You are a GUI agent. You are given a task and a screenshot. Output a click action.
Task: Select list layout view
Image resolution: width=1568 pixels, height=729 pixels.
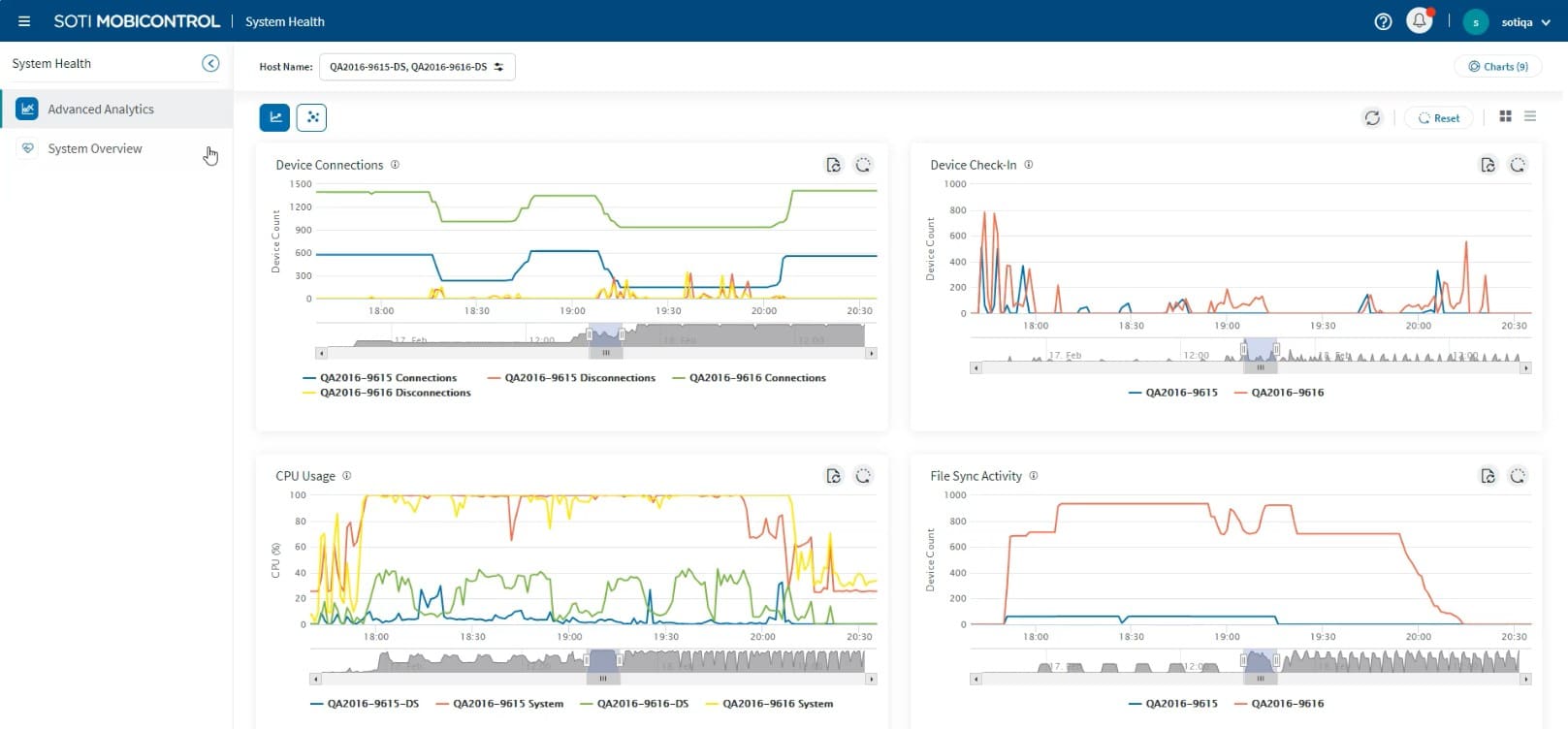click(x=1530, y=116)
